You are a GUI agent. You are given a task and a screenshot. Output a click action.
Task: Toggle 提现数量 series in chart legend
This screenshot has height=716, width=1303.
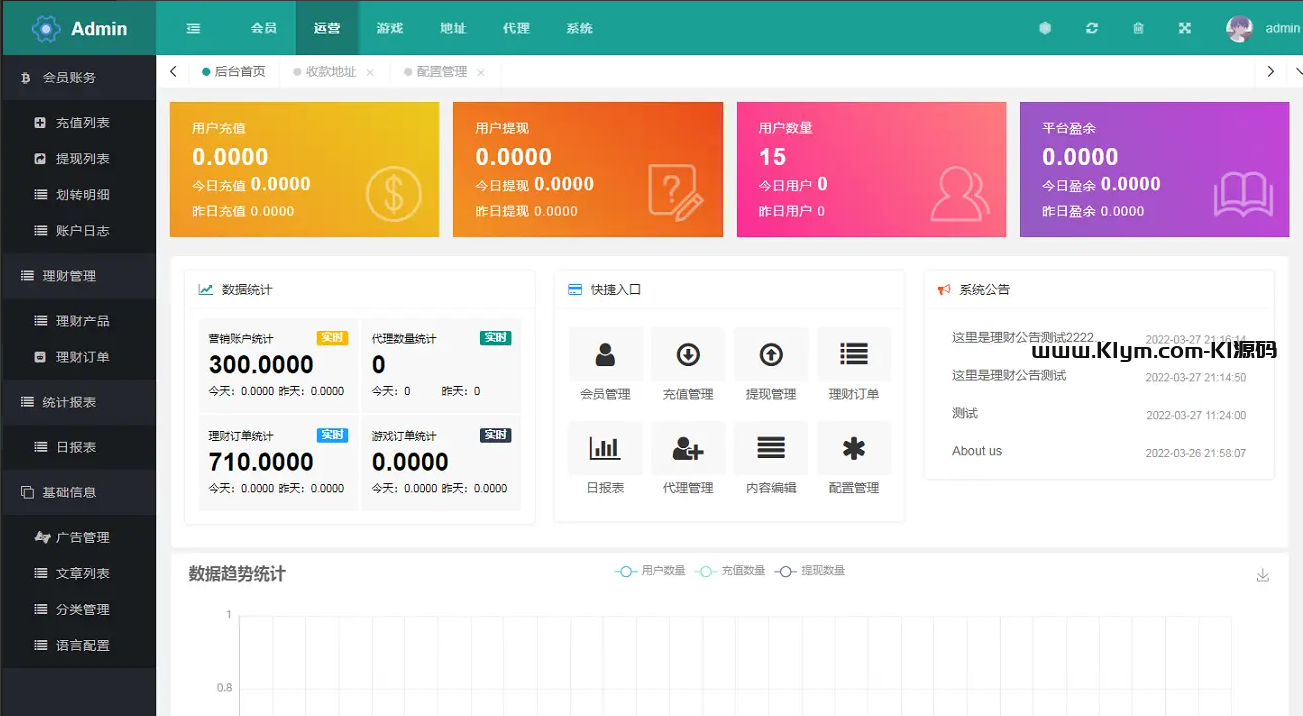coord(810,571)
